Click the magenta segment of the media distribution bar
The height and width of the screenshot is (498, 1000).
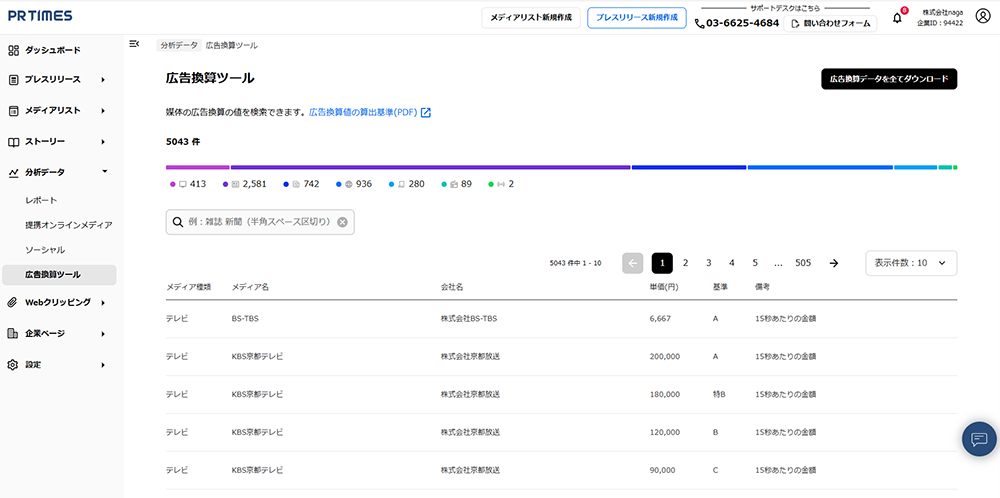click(197, 168)
